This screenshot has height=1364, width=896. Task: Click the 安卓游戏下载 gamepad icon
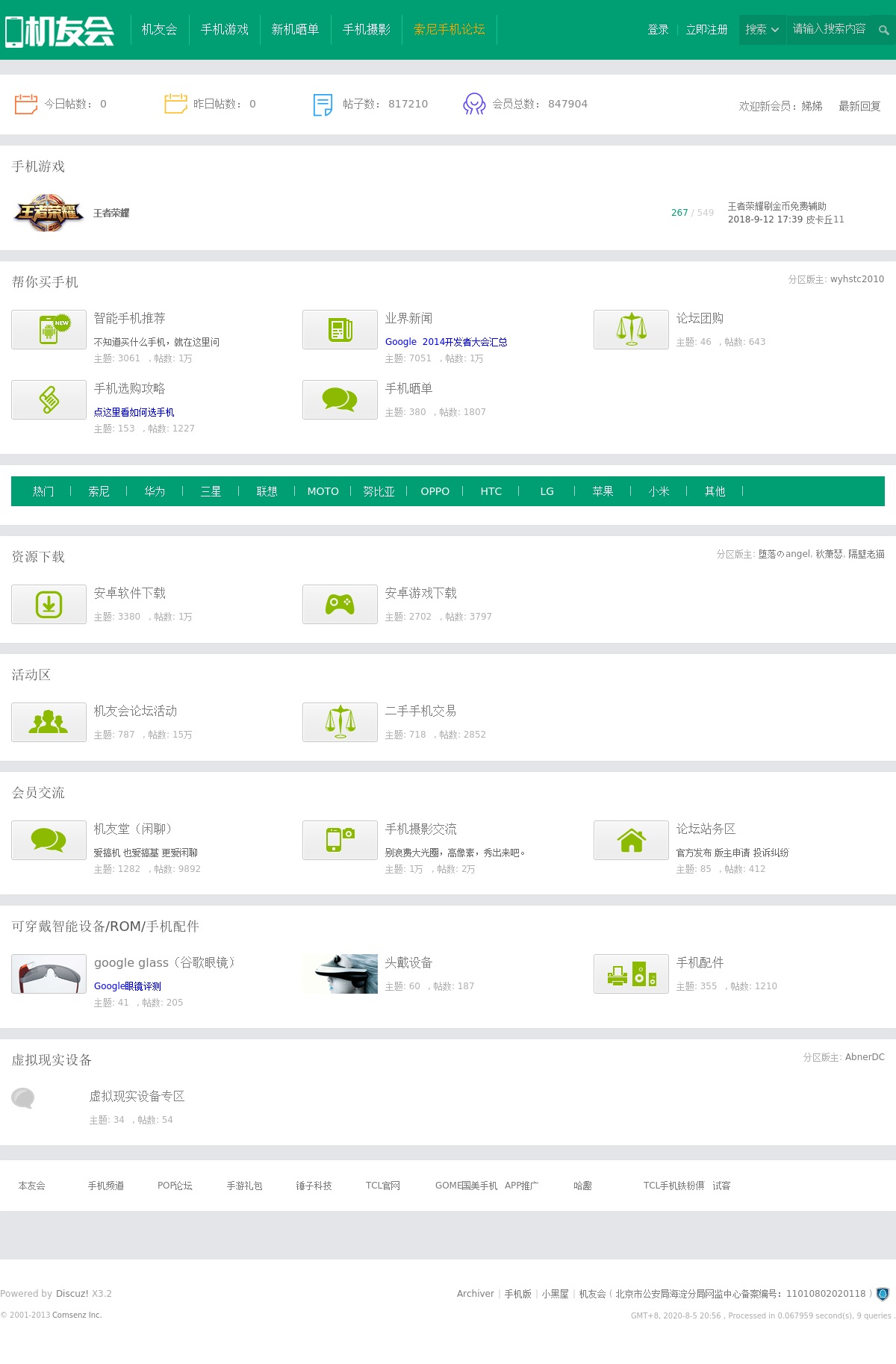(340, 604)
